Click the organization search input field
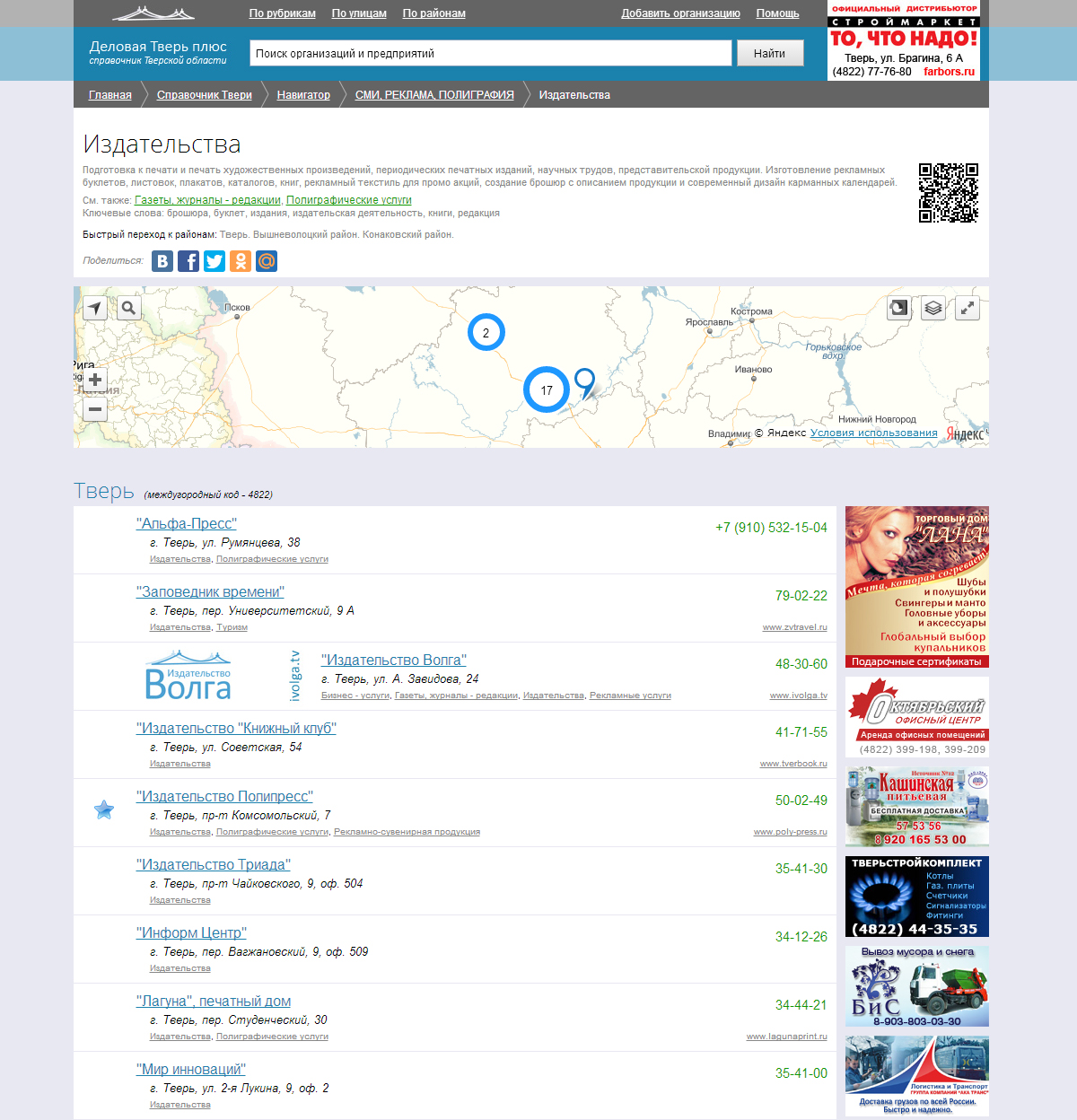1077x1120 pixels. pyautogui.click(x=491, y=53)
